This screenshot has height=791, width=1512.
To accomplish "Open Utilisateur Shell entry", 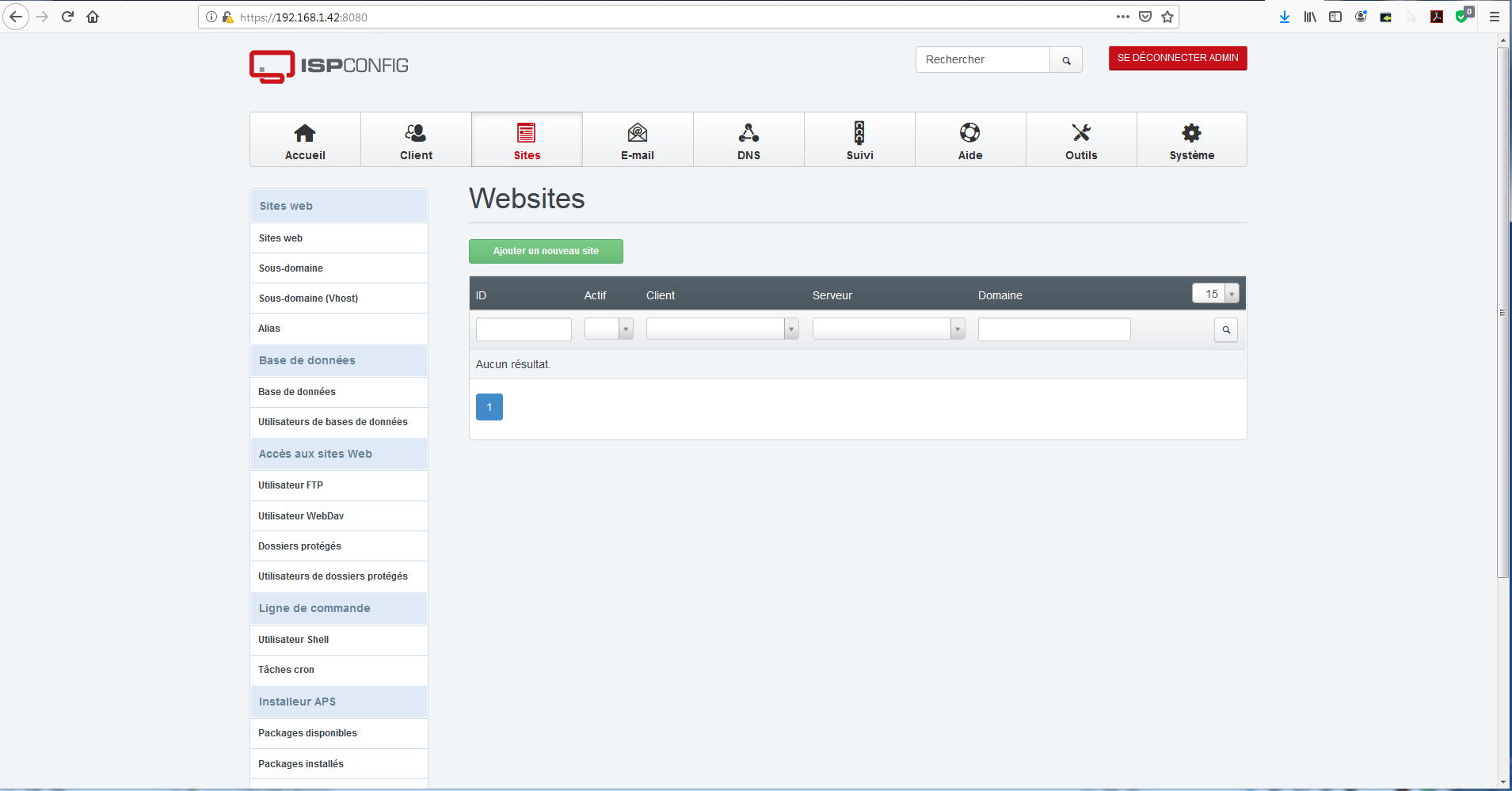I will pyautogui.click(x=339, y=640).
